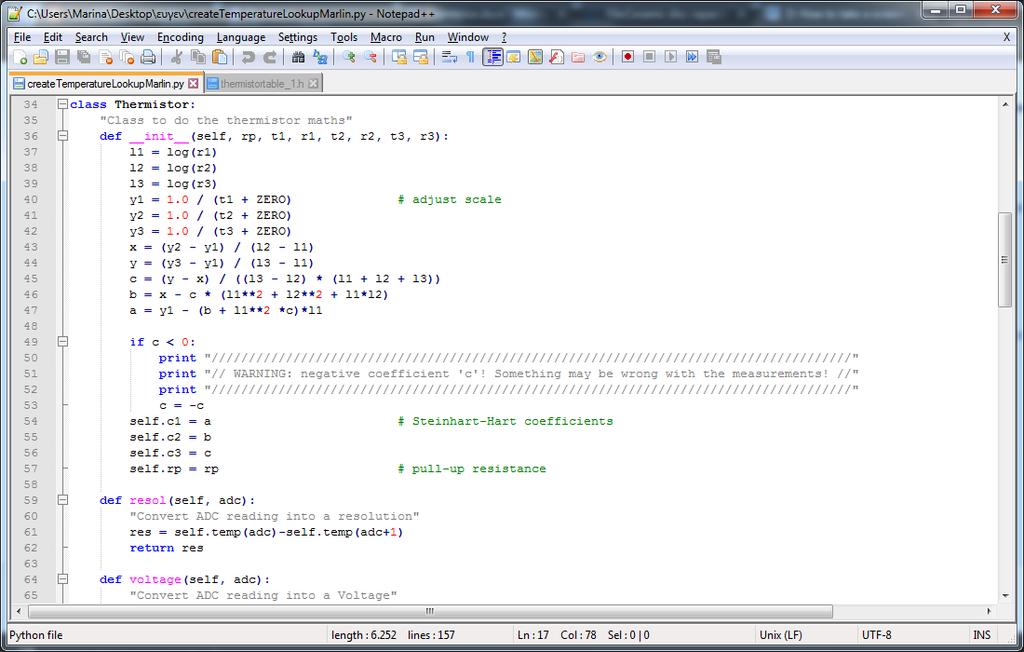
Task: Open the View menu
Action: point(133,37)
